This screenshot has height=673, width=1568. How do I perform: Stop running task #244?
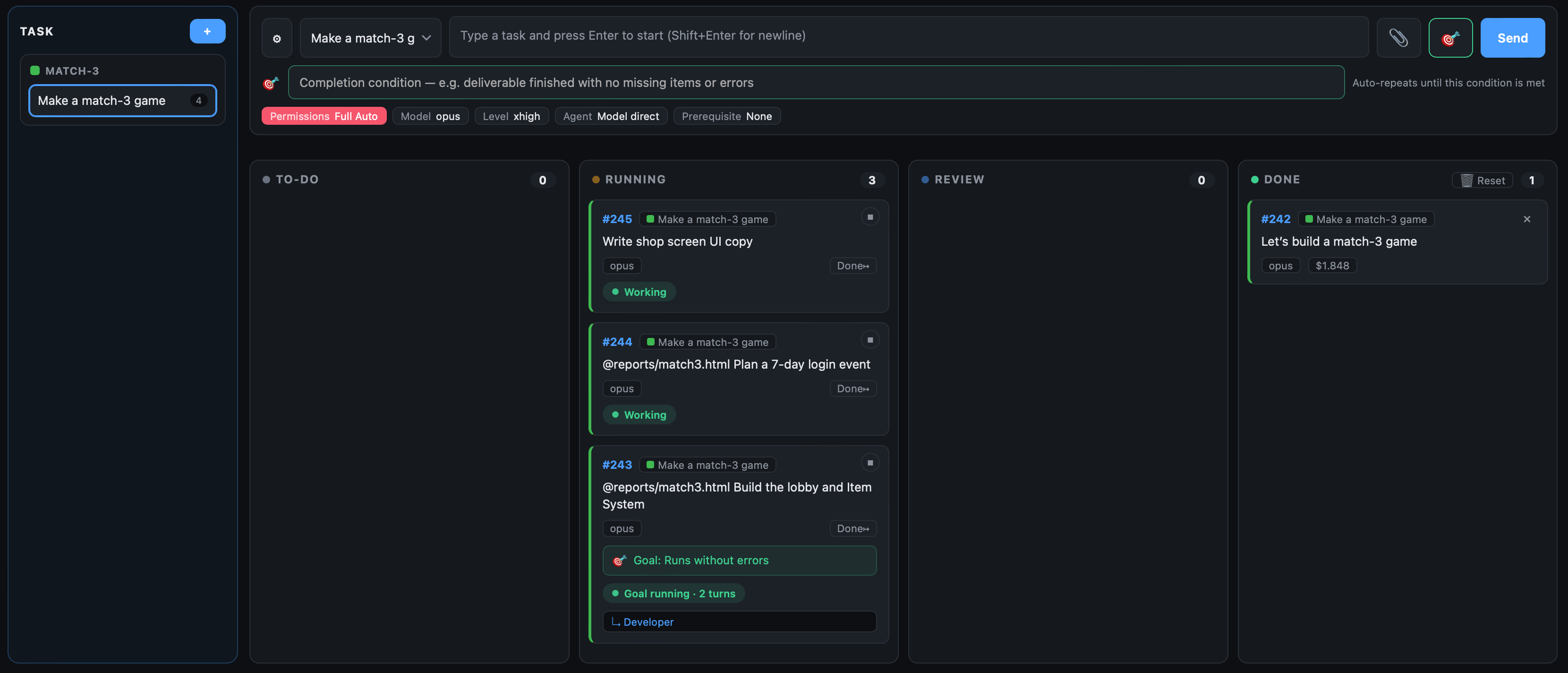coord(870,340)
